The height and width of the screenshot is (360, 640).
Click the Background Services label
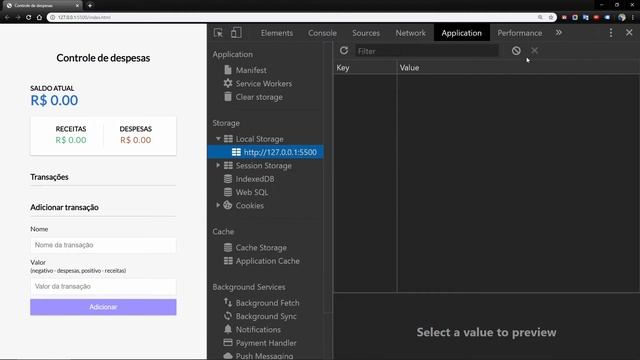click(249, 287)
